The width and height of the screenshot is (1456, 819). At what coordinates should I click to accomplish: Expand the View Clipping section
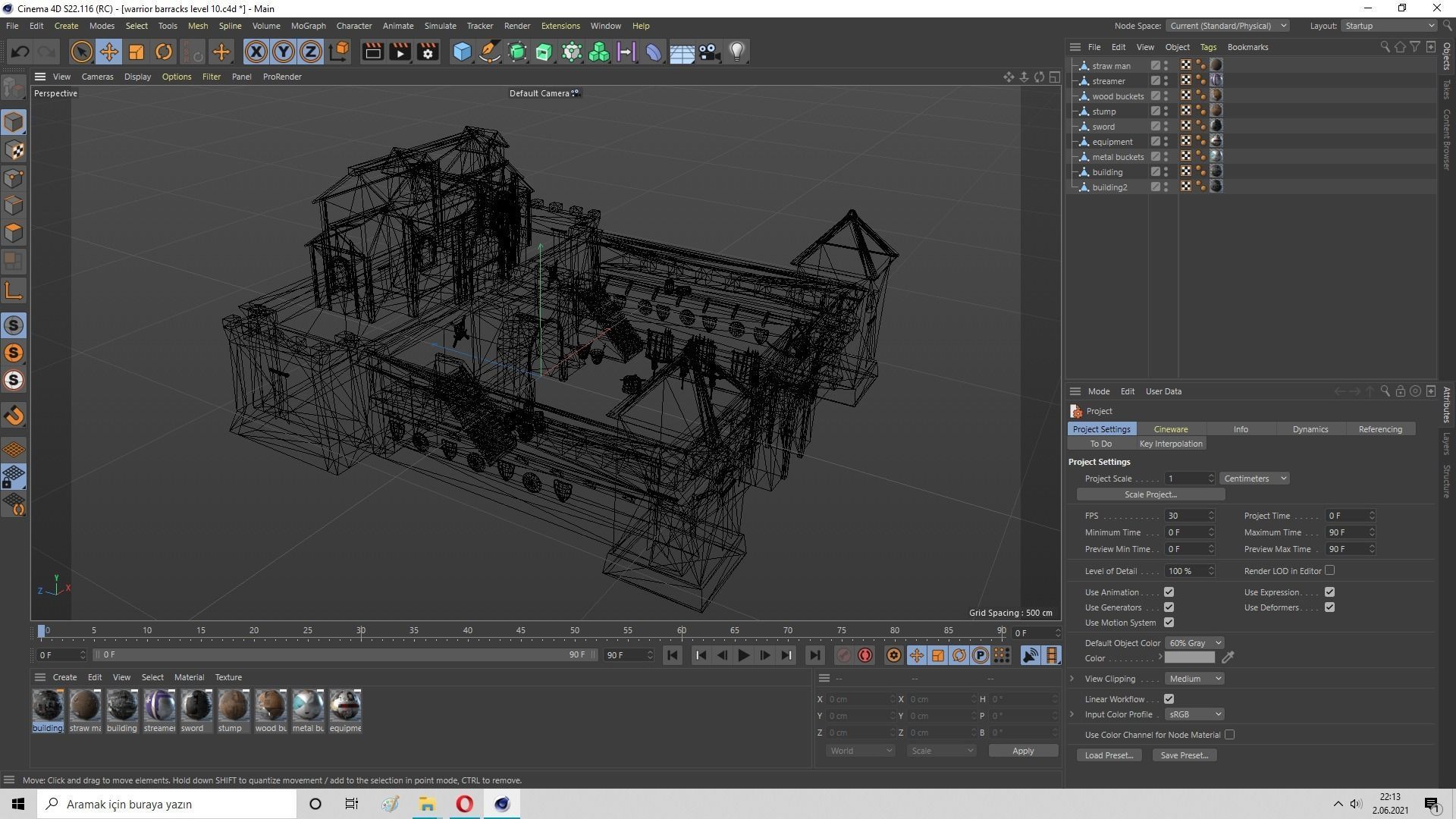coord(1072,679)
